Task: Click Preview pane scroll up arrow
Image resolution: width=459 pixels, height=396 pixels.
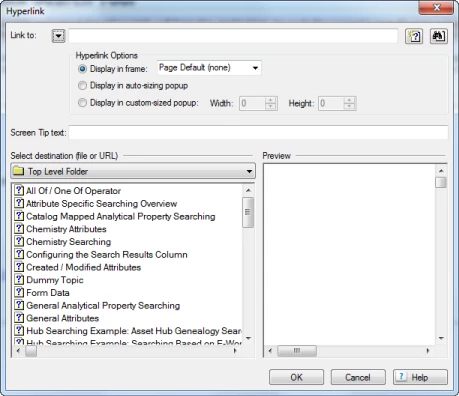Action: [x=441, y=171]
